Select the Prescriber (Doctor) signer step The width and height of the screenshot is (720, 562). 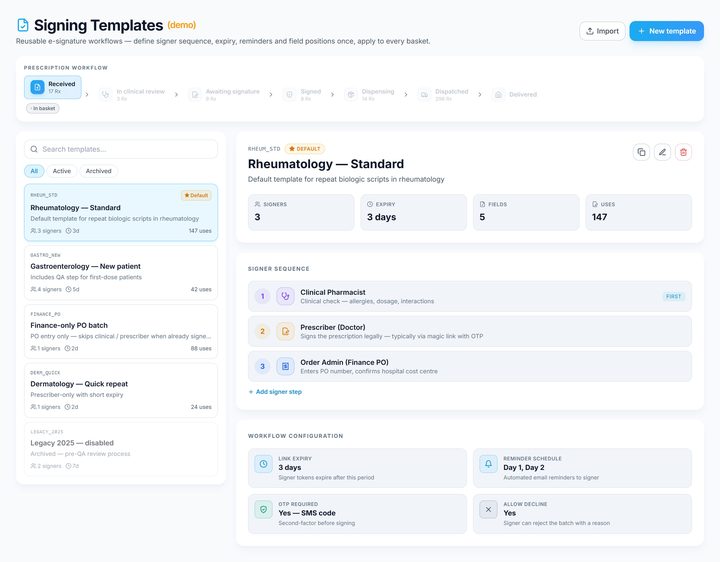coord(470,331)
